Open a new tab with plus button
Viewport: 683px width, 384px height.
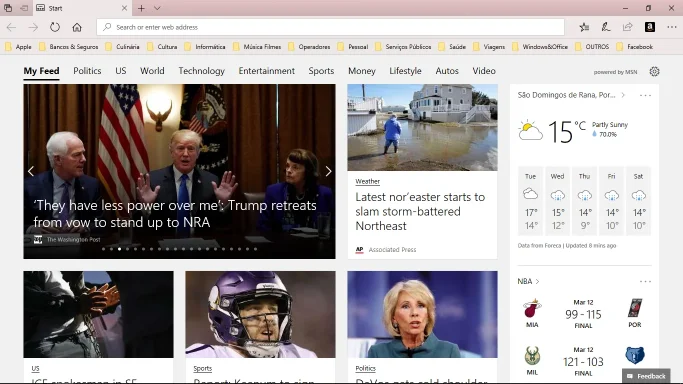tap(141, 8)
